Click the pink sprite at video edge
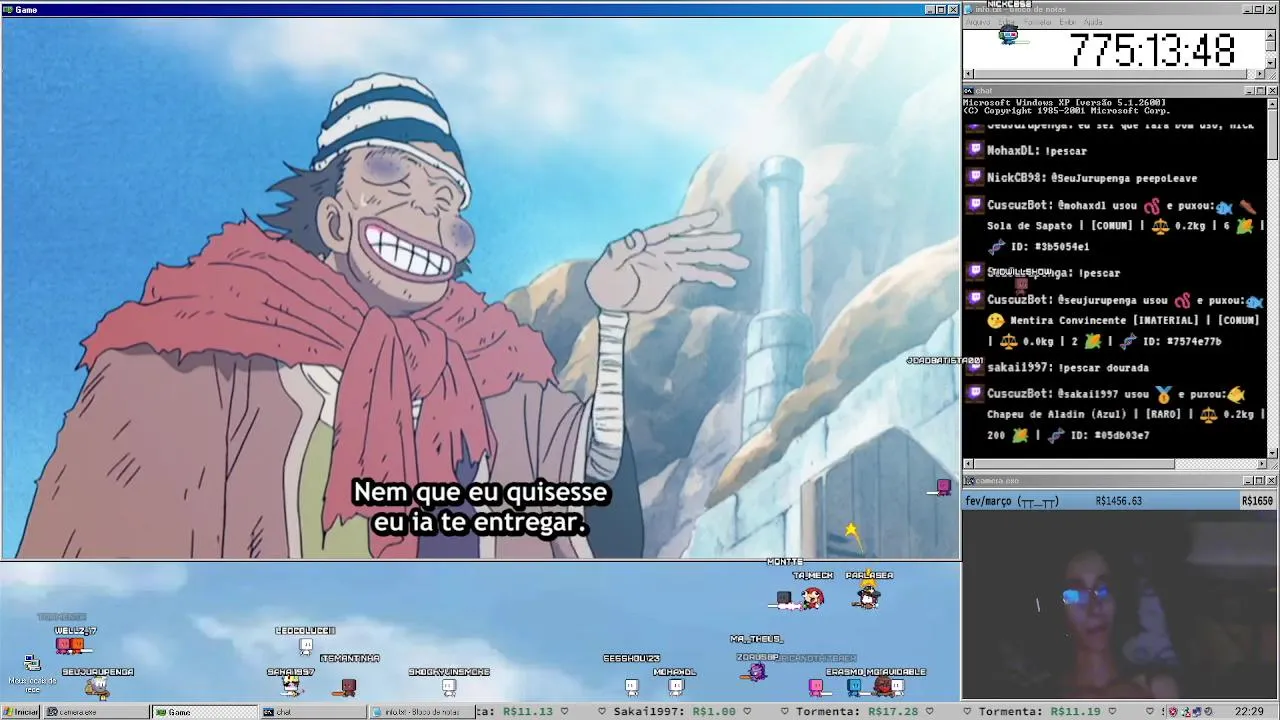The height and width of the screenshot is (720, 1280). [943, 487]
